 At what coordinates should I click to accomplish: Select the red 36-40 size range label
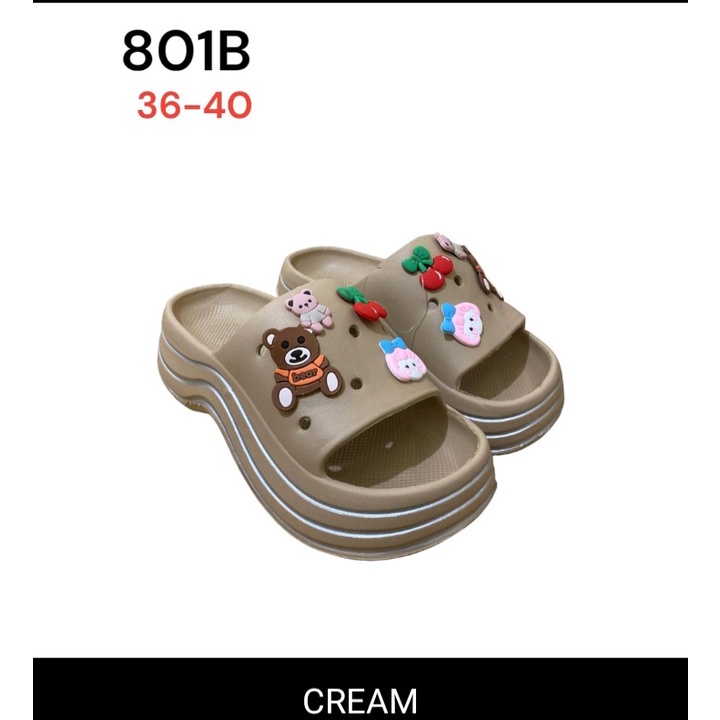195,105
